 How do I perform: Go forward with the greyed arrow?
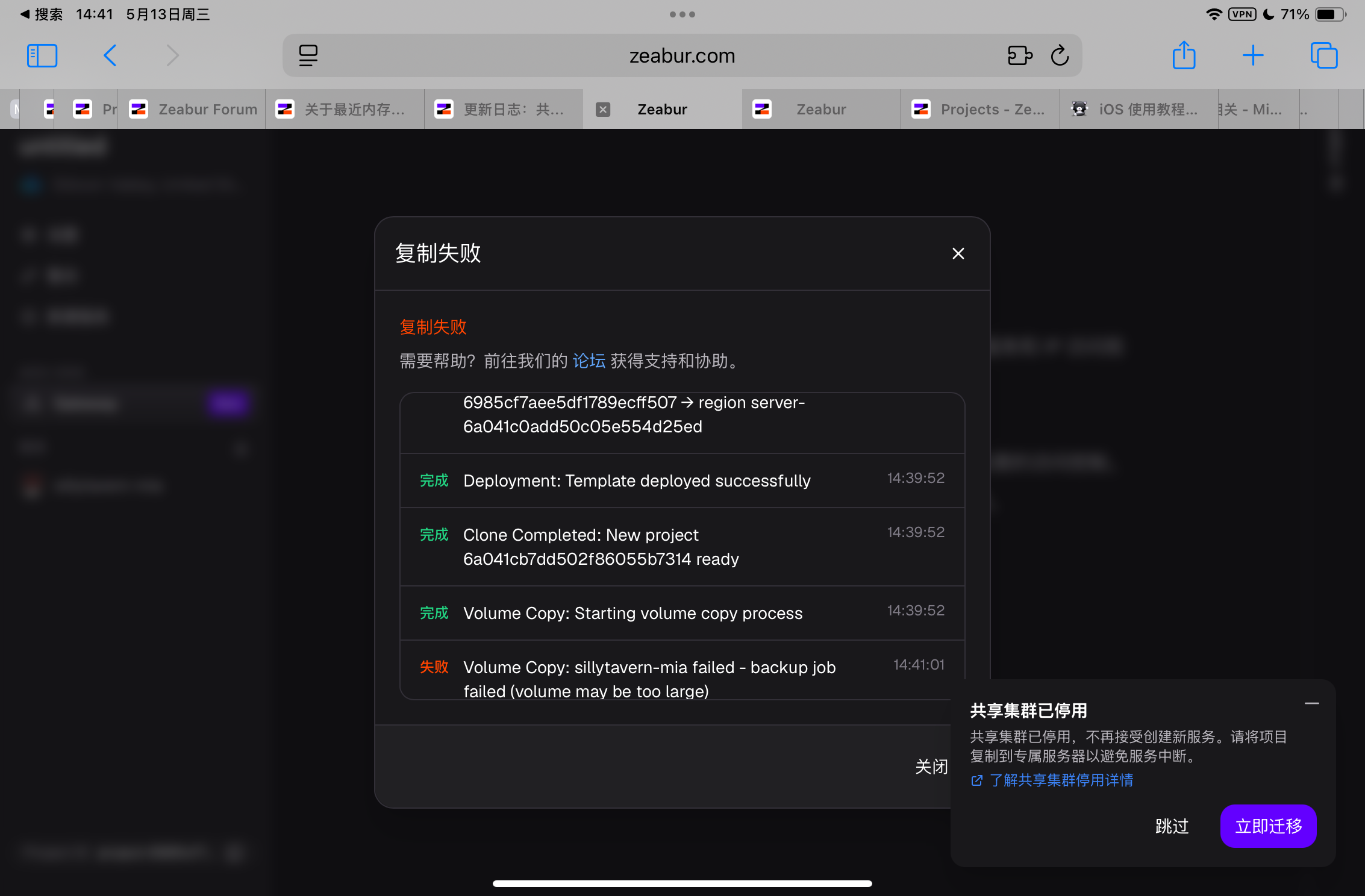(x=173, y=55)
